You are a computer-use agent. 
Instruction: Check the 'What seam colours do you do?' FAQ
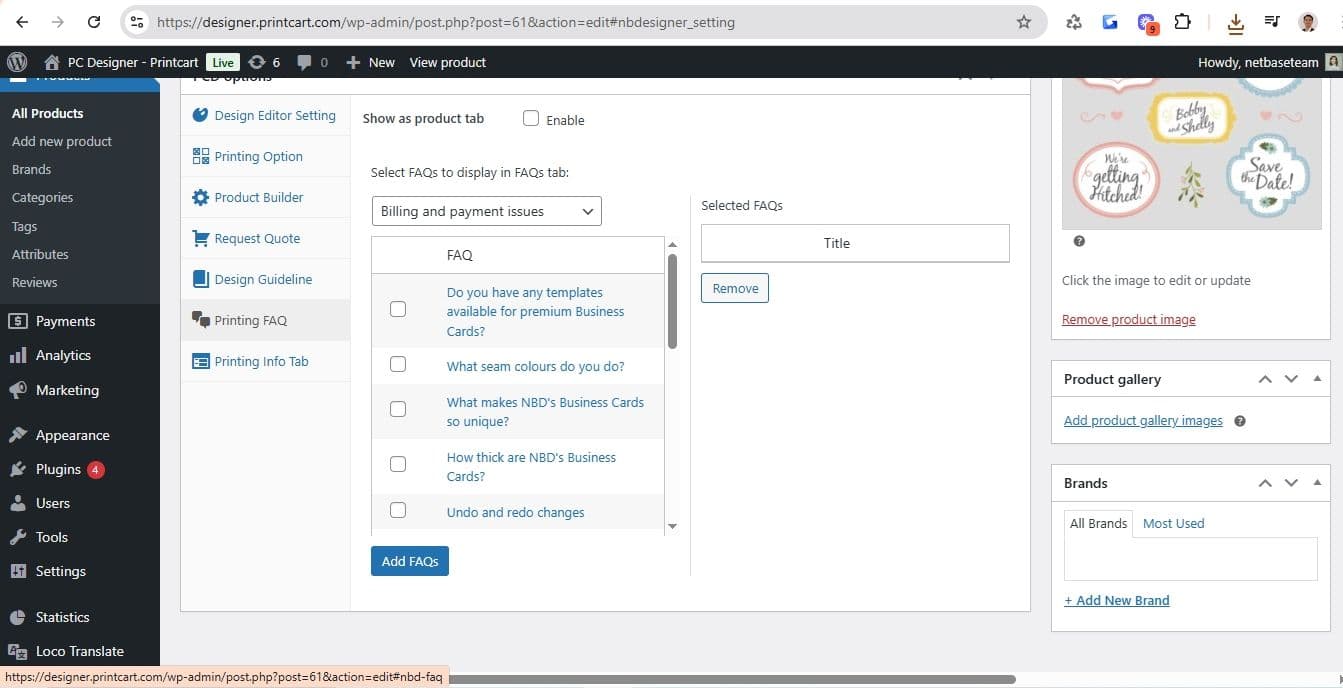coord(398,364)
